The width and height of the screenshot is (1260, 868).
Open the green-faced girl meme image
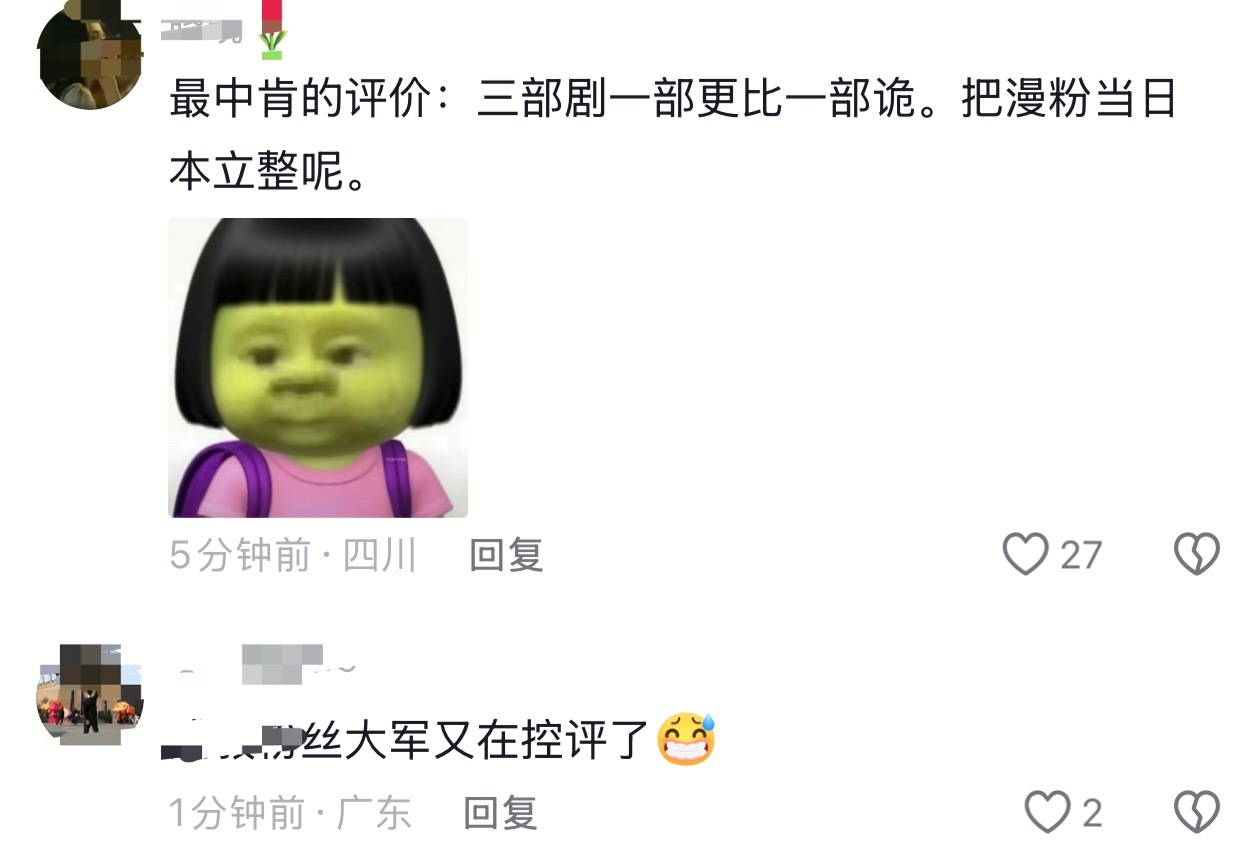point(318,368)
